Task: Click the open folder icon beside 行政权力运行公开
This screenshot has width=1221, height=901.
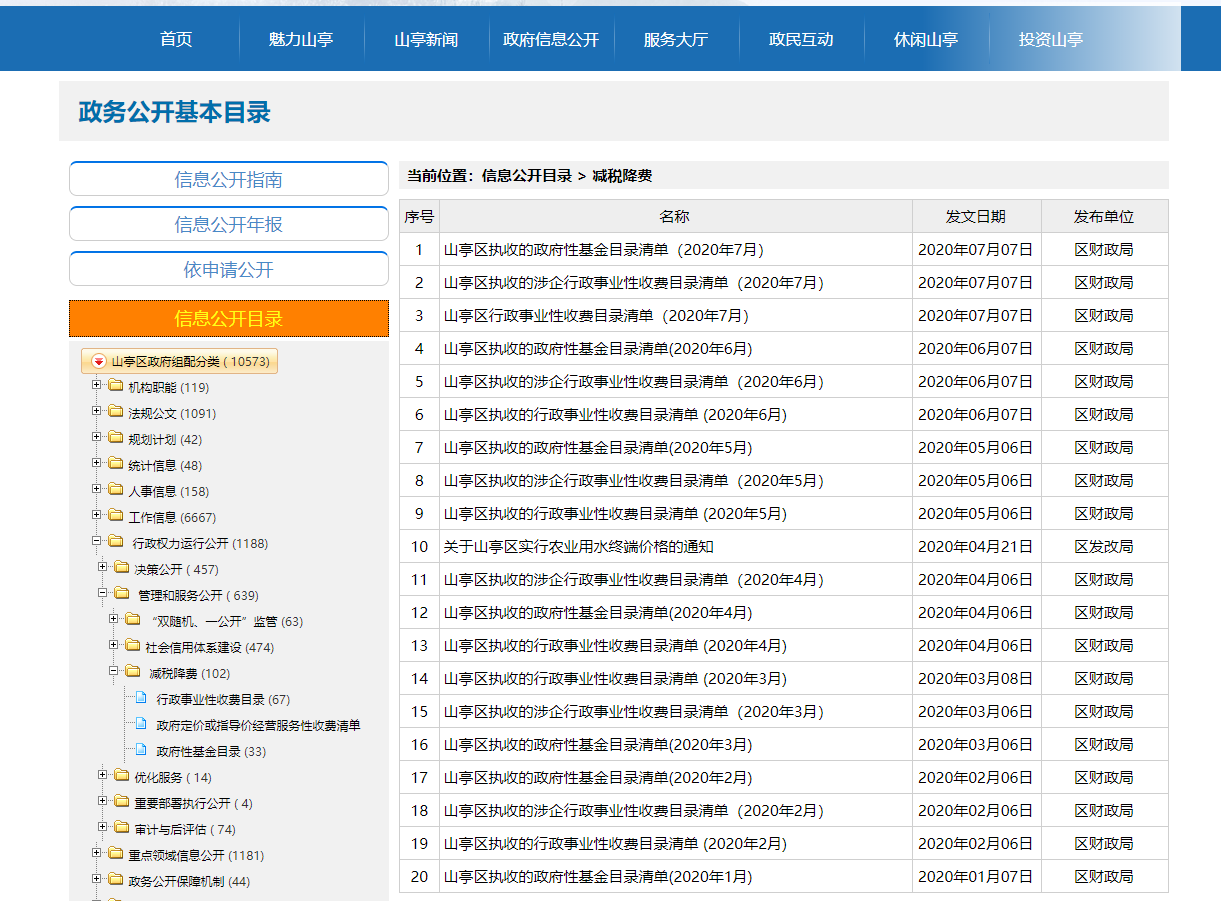Action: click(116, 542)
